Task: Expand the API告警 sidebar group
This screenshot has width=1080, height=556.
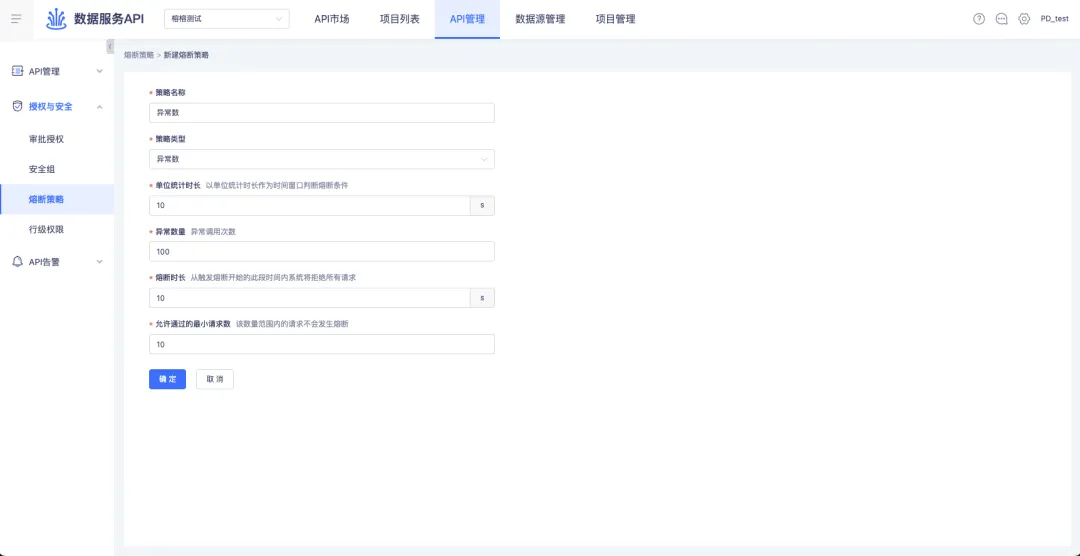Action: (x=99, y=262)
